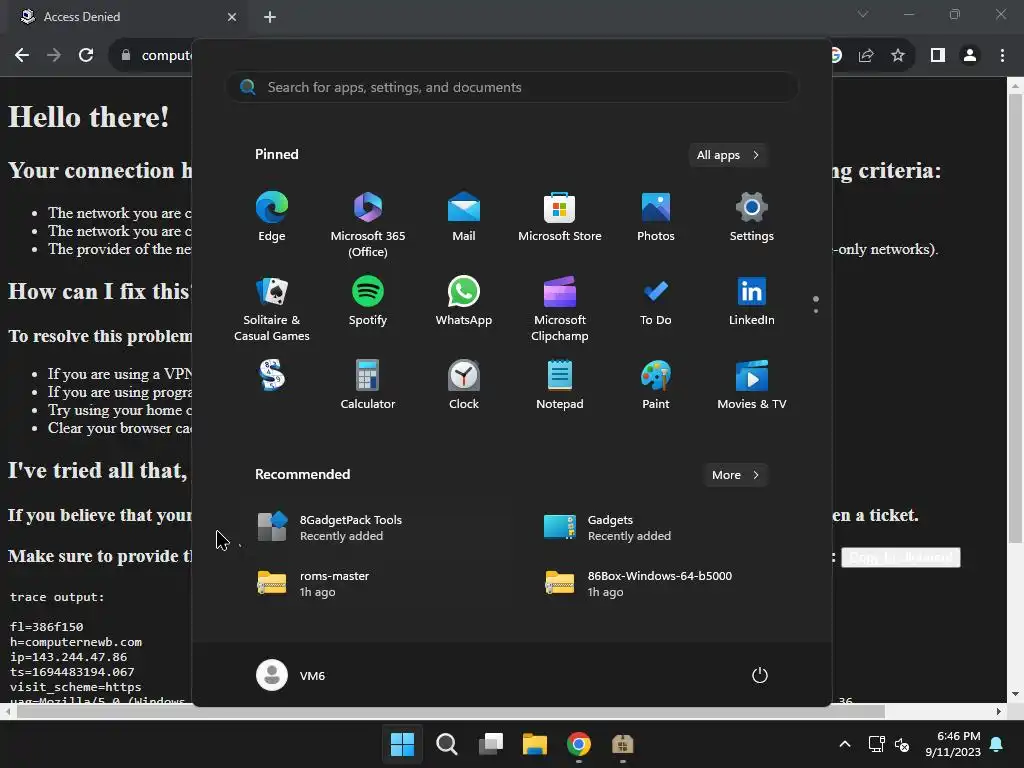The width and height of the screenshot is (1024, 768).
Task: Open a new Chrome tab
Action: point(270,17)
